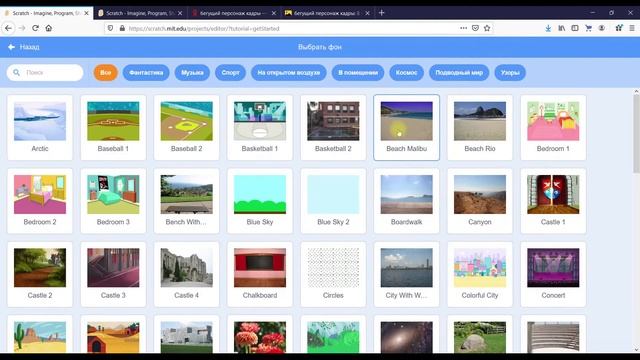
Task: Click the Поиск search field
Action: 45,73
